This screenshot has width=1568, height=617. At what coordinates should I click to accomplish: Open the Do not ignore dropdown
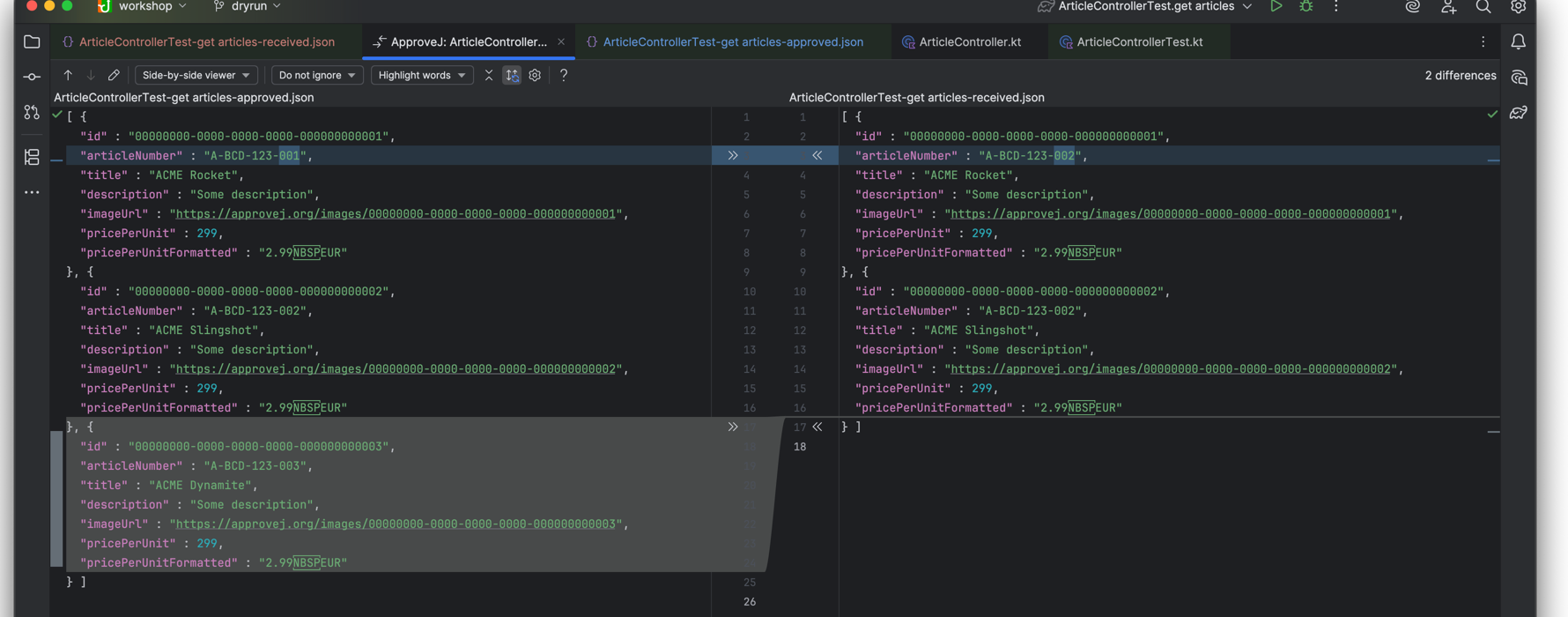pyautogui.click(x=316, y=76)
